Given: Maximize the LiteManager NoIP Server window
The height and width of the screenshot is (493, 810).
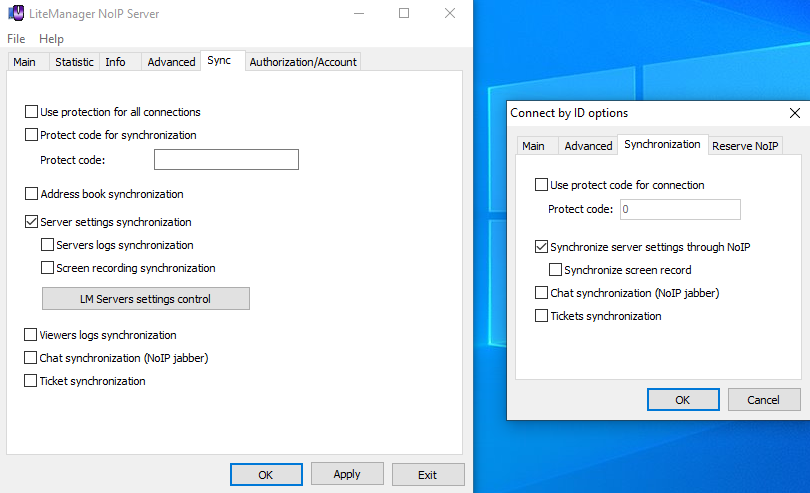Looking at the screenshot, I should click(x=404, y=13).
